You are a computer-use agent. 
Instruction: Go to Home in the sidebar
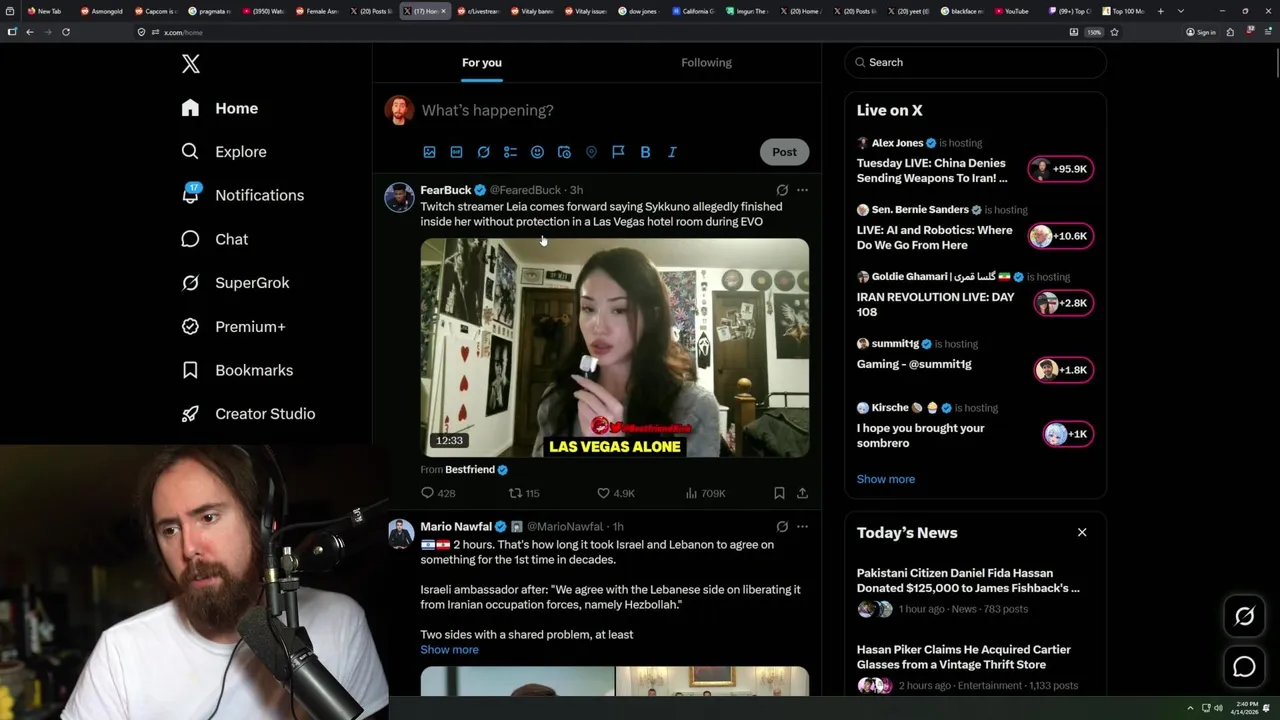point(220,108)
